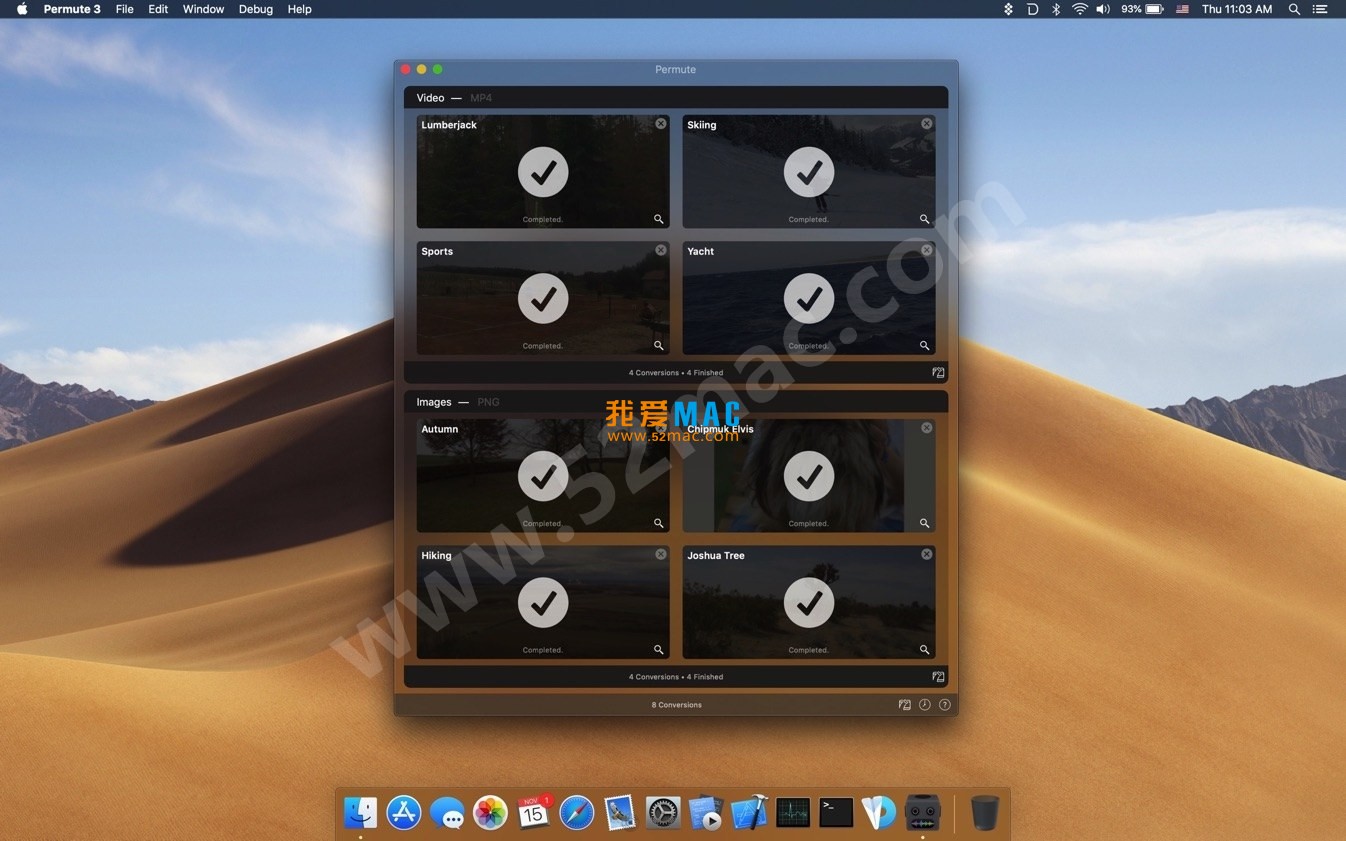The width and height of the screenshot is (1346, 841).
Task: Click the Permute robot icon in the Dock
Action: tap(922, 812)
